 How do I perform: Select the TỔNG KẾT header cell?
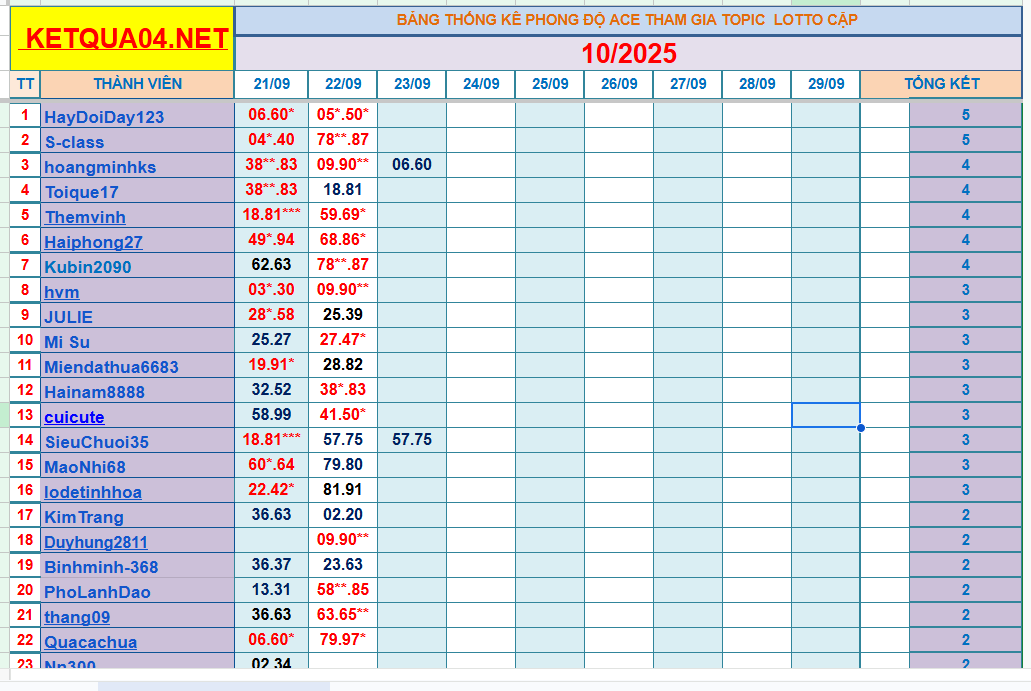tap(941, 84)
